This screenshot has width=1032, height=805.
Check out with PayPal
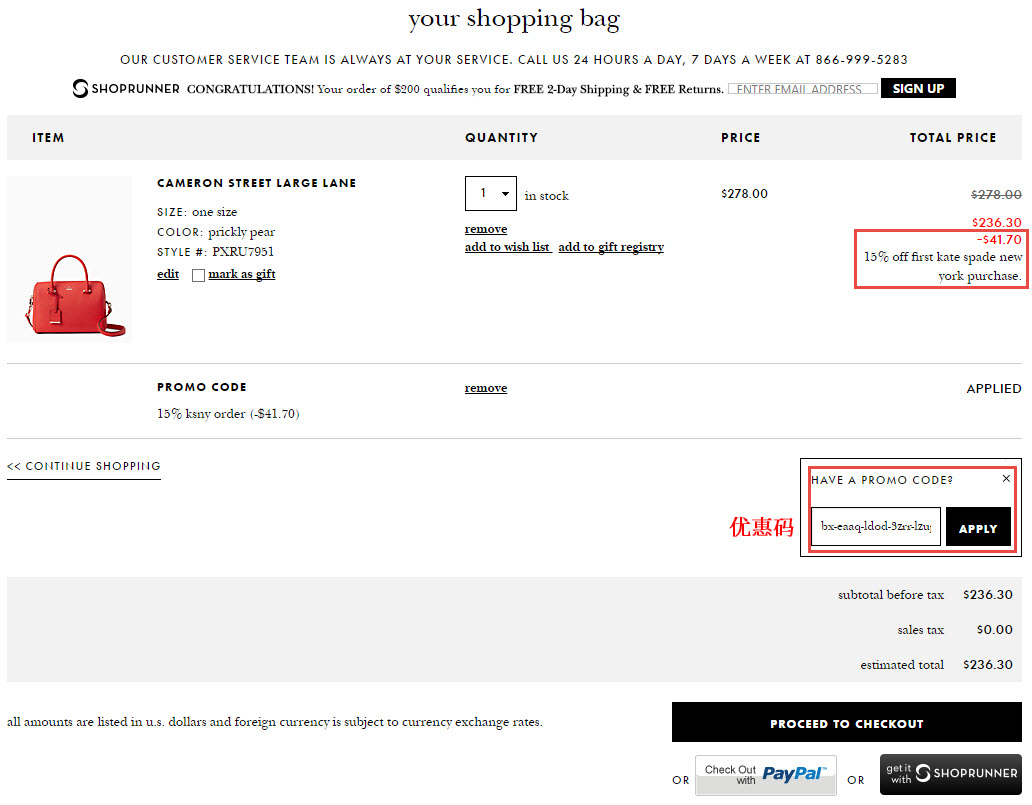point(766,775)
